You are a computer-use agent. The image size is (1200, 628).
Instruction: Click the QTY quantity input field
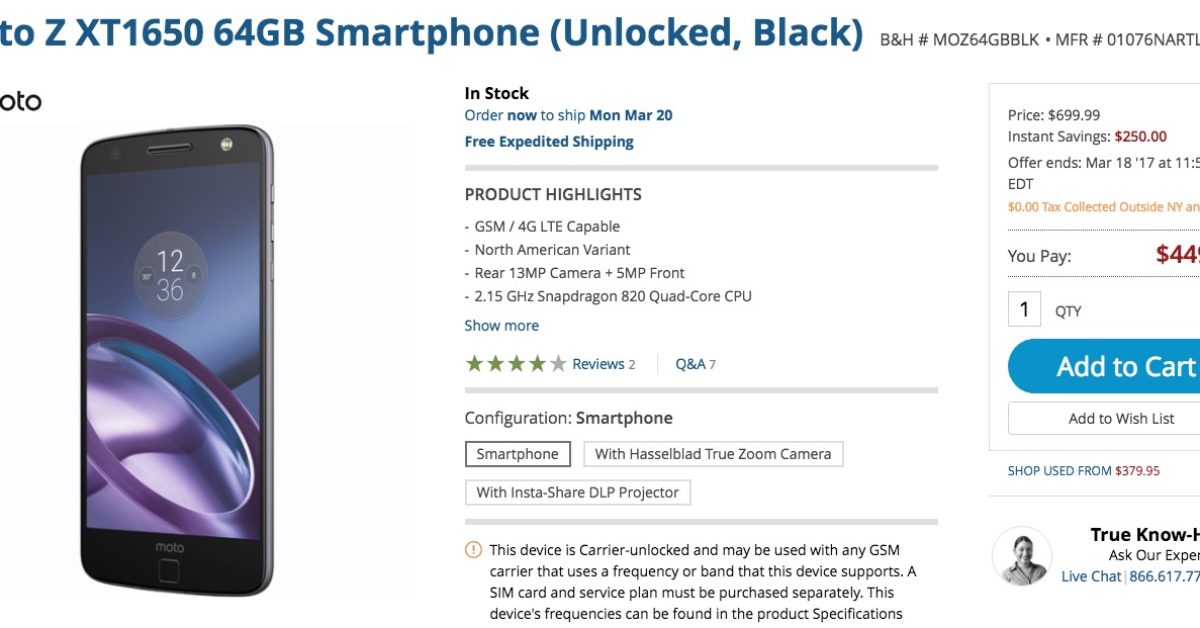point(1024,310)
